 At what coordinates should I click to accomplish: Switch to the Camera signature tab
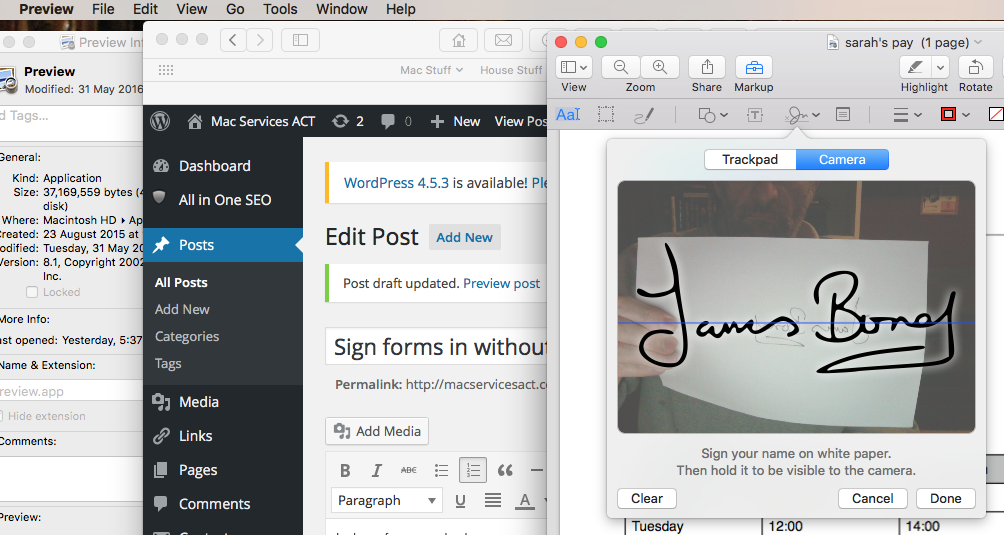842,159
